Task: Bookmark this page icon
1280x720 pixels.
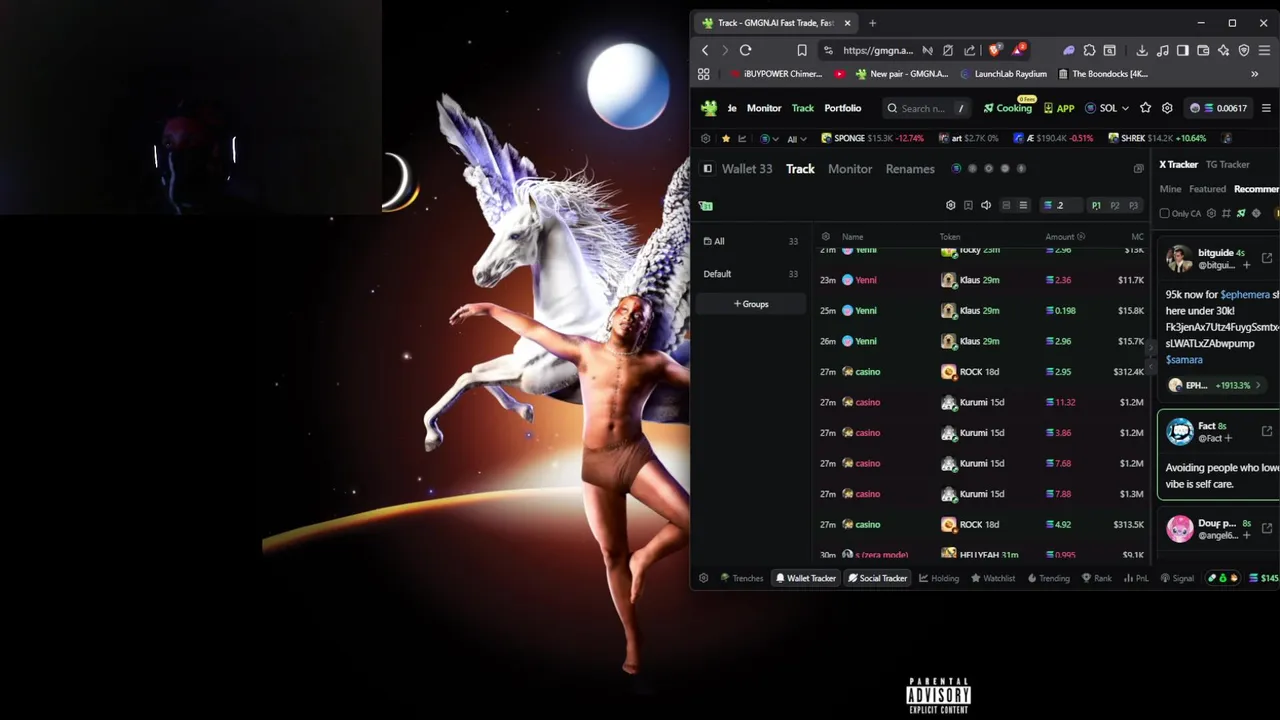Action: pos(802,50)
